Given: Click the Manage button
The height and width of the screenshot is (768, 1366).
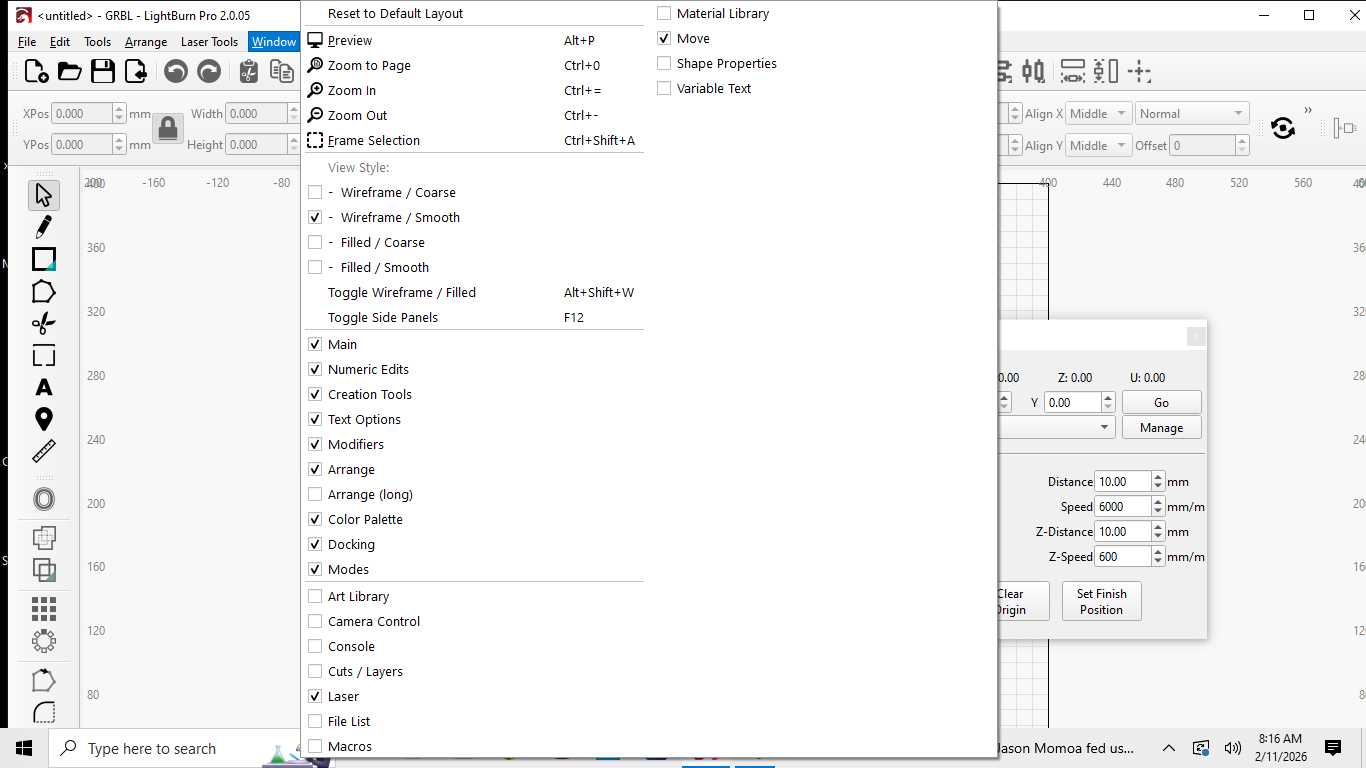Looking at the screenshot, I should coord(1161,428).
